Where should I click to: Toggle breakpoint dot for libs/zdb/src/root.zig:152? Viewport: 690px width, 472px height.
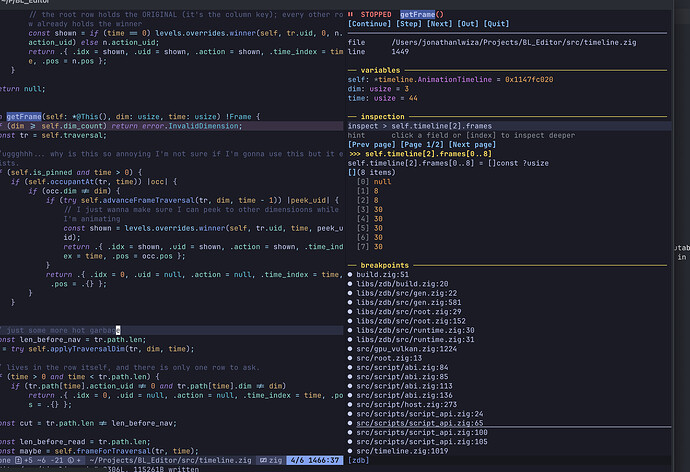[x=350, y=321]
